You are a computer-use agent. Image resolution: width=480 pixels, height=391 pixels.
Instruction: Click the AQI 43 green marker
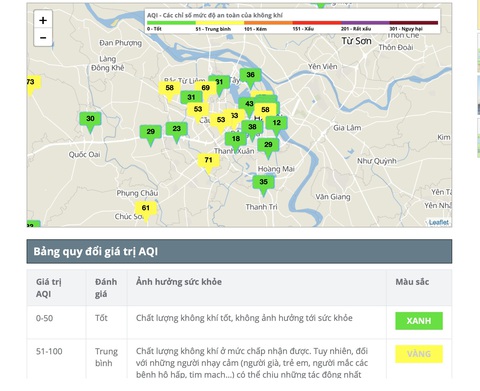coord(249,104)
